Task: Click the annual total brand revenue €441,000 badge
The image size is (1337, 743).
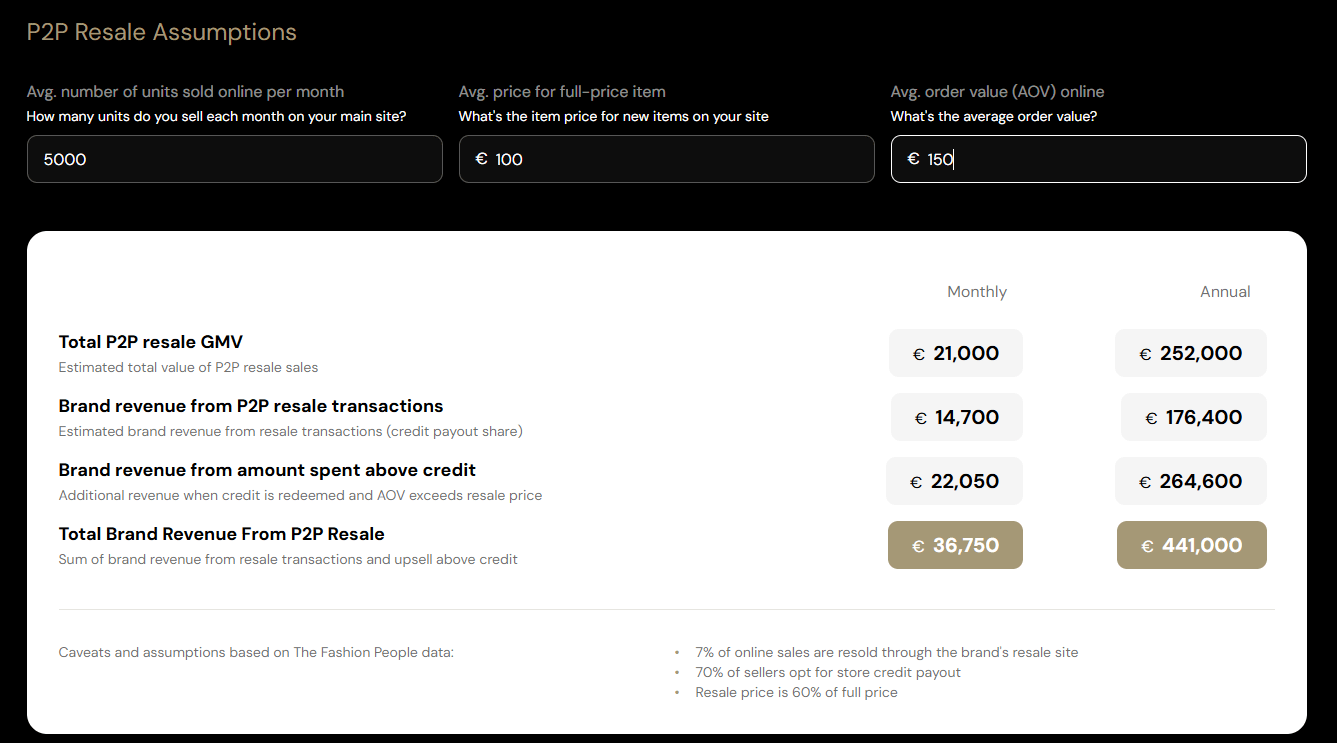Action: coord(1191,545)
